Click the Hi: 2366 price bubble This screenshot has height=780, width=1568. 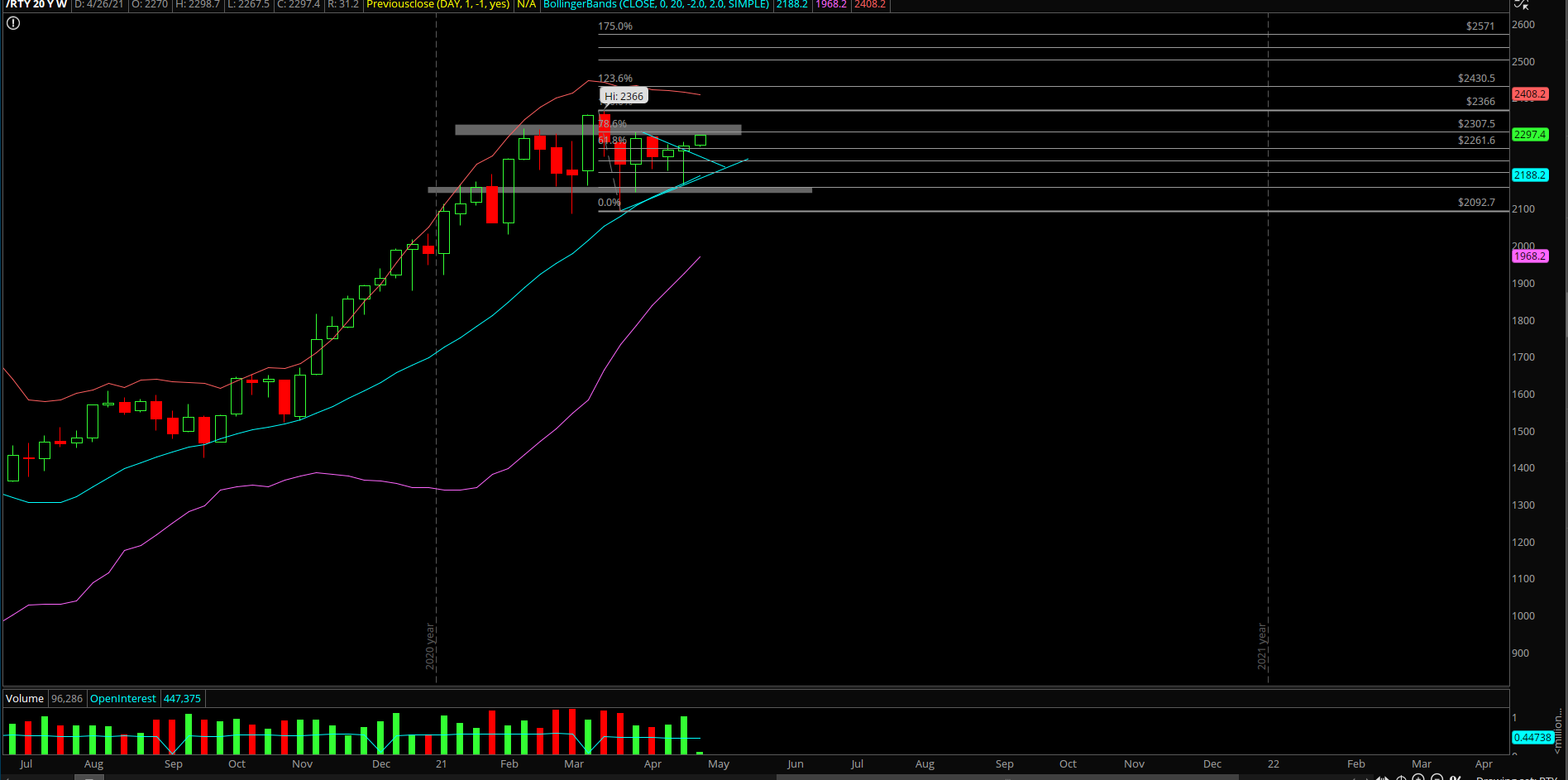pyautogui.click(x=624, y=96)
